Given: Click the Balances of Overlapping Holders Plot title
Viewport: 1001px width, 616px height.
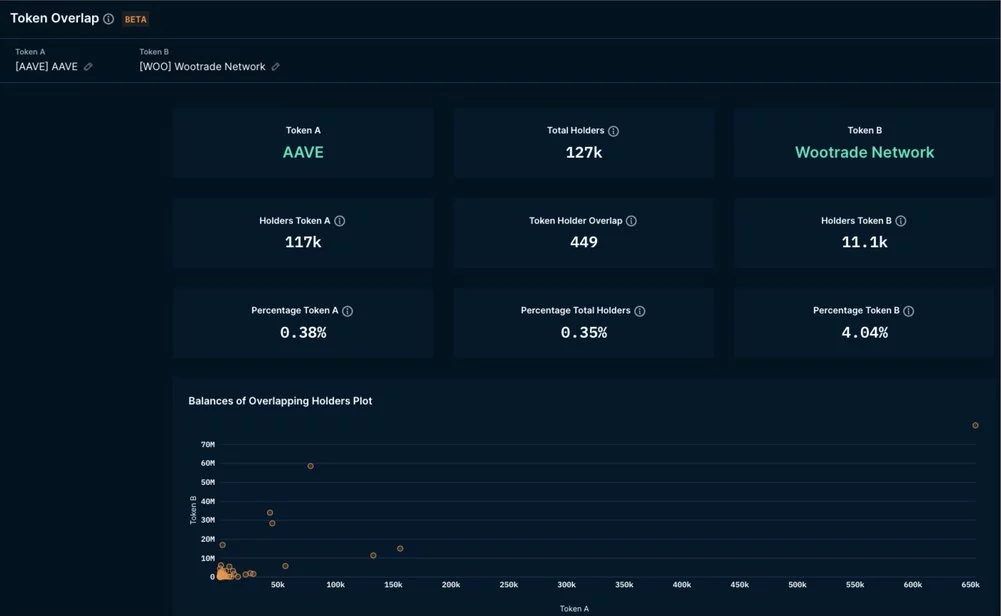Looking at the screenshot, I should [280, 401].
